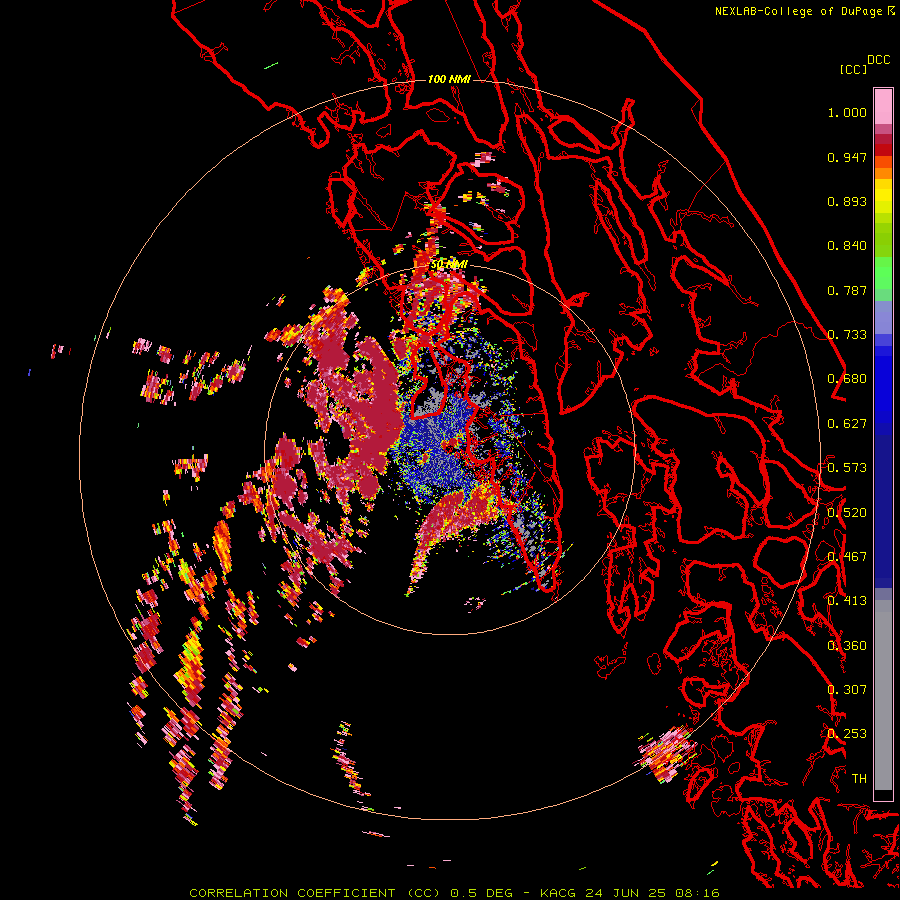Click the 0.520 legend value
This screenshot has width=900, height=900.
coord(847,513)
